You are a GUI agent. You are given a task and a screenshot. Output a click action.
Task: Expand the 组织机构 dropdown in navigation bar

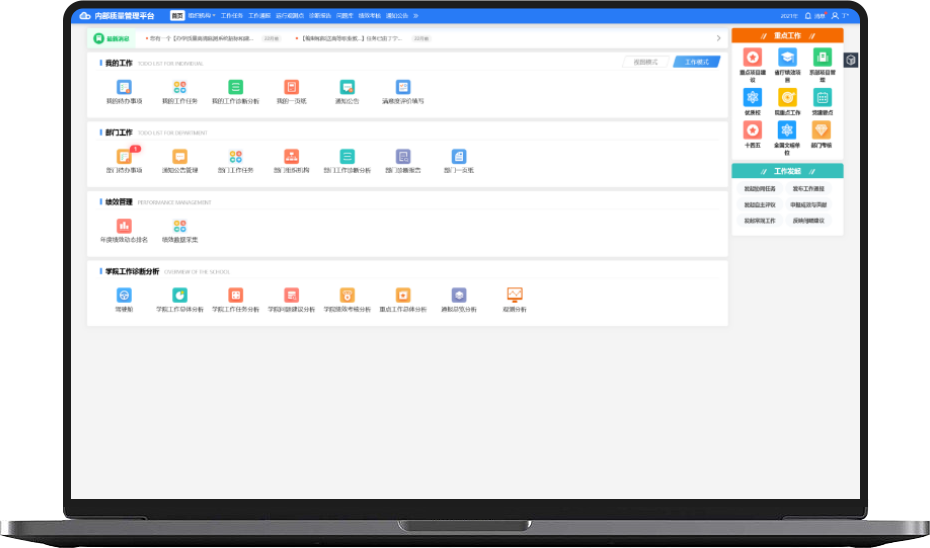201,16
